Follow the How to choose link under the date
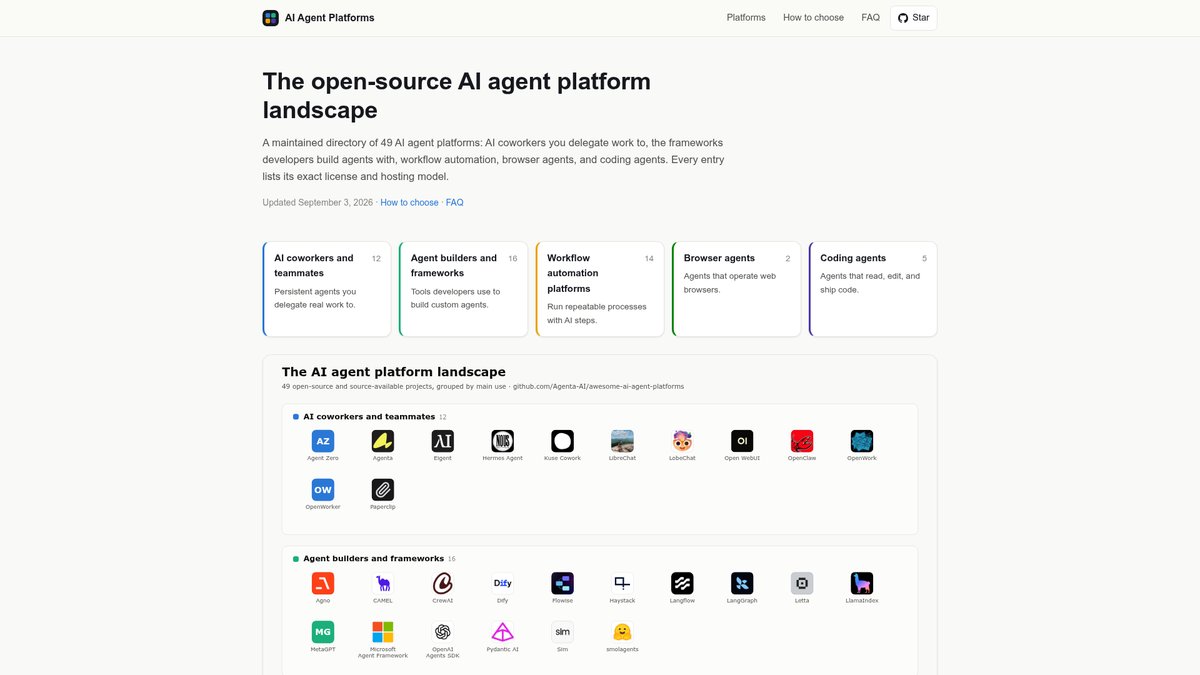Screen dimensions: 1200x675 tap(409, 202)
